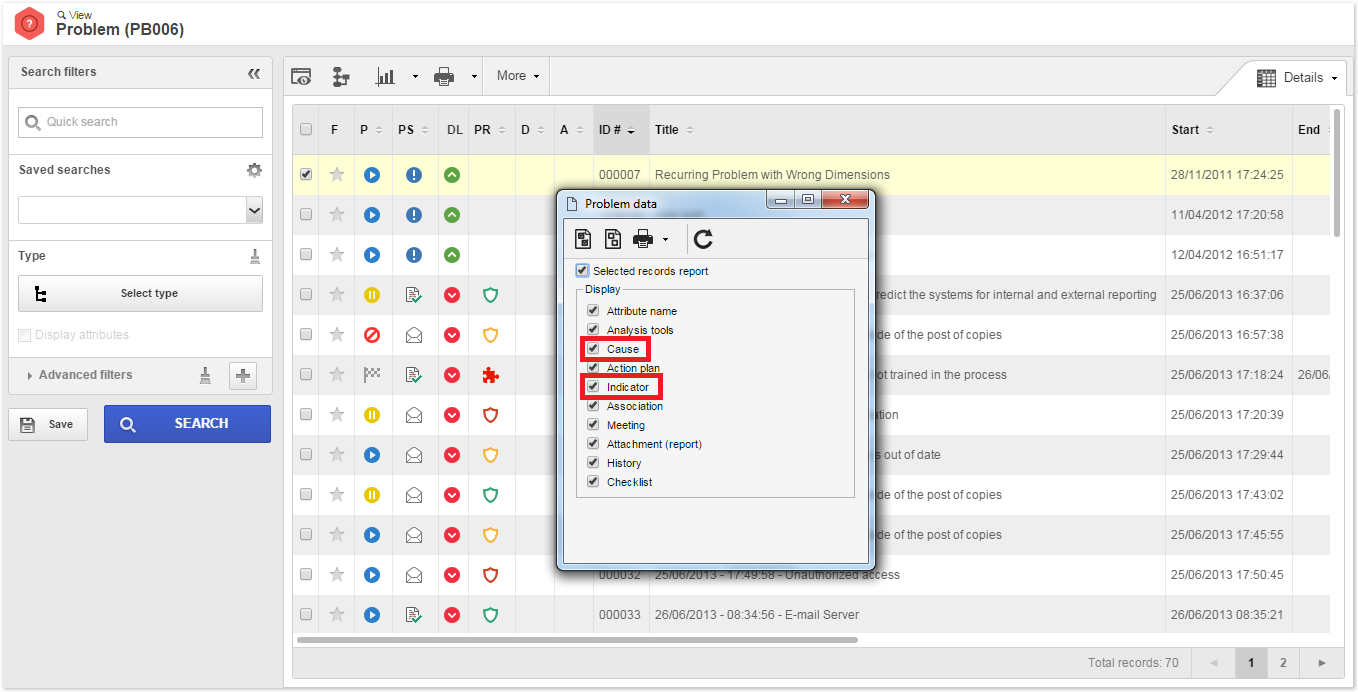Click the green shield icon for record 000033
The image size is (1358, 692).
[490, 615]
